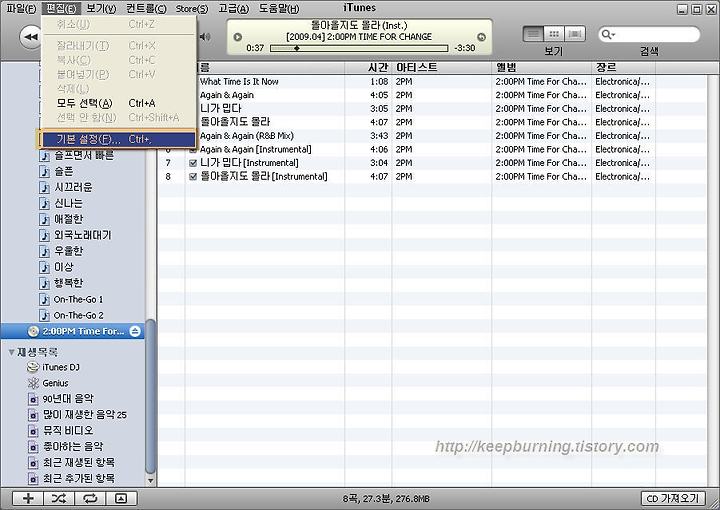720x510 pixels.
Task: Open the 고급(A) menu
Action: coord(233,8)
